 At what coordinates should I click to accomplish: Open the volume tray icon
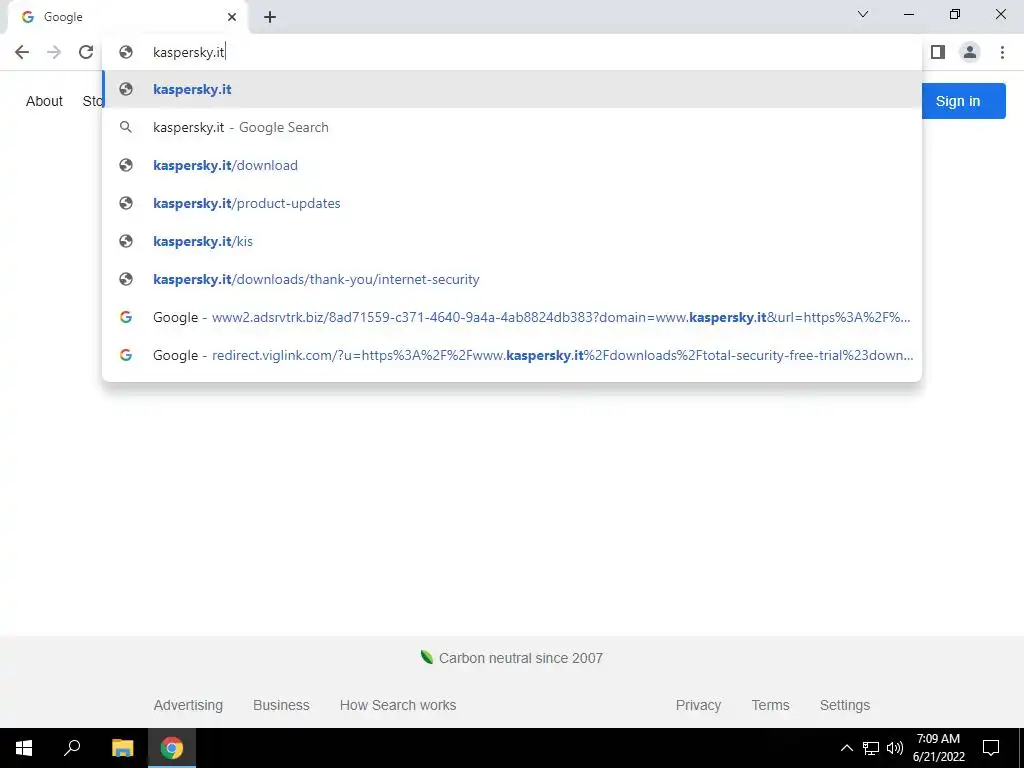click(x=895, y=748)
